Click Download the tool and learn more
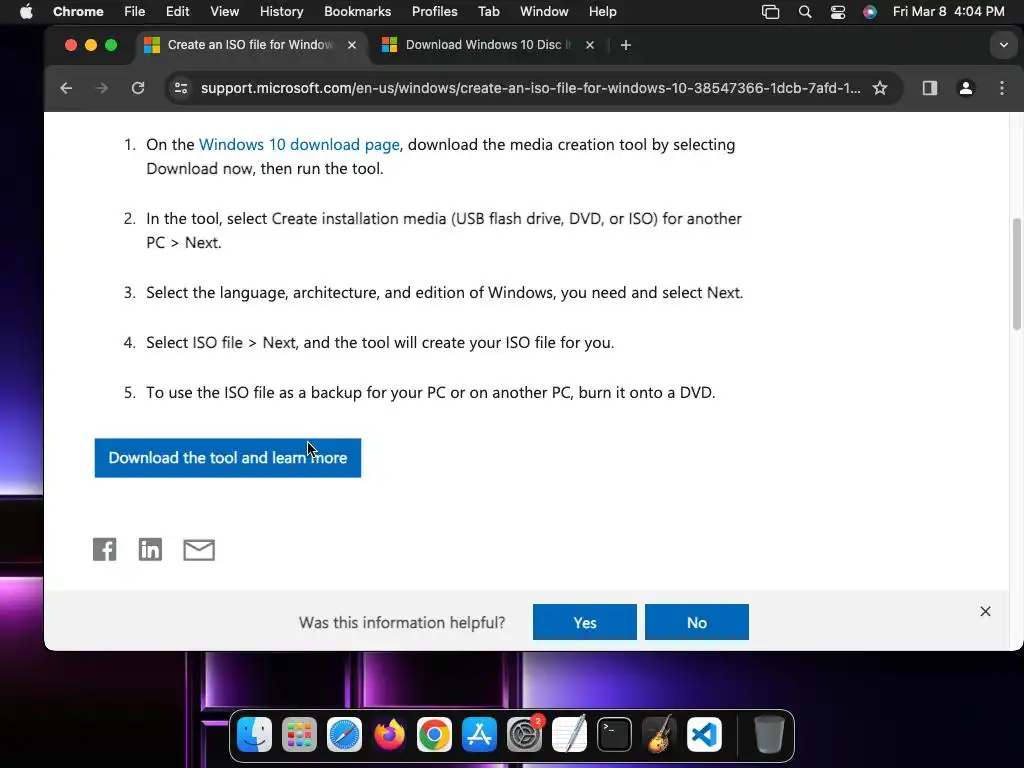The height and width of the screenshot is (768, 1024). pos(228,458)
